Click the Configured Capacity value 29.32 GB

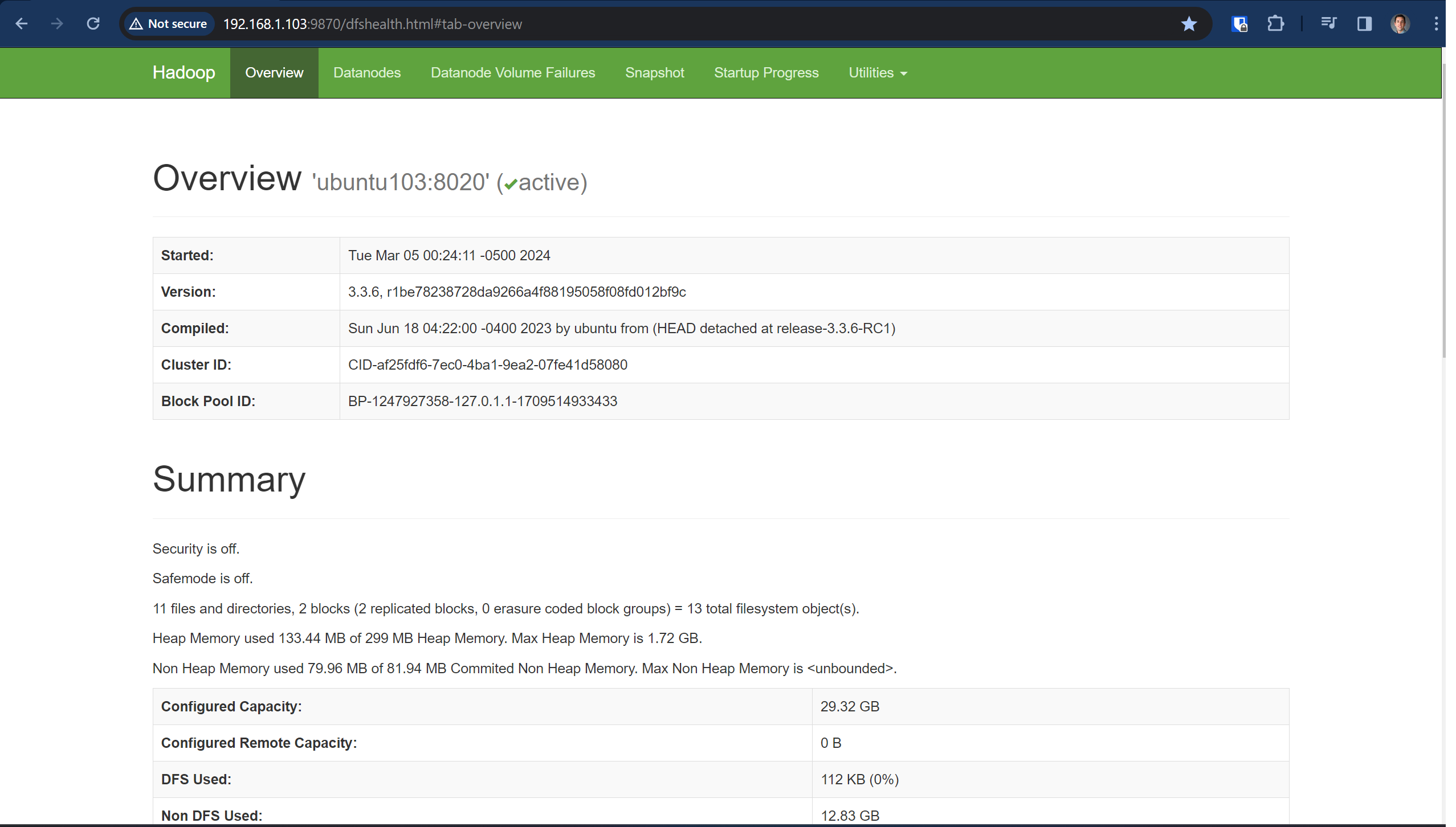(850, 707)
